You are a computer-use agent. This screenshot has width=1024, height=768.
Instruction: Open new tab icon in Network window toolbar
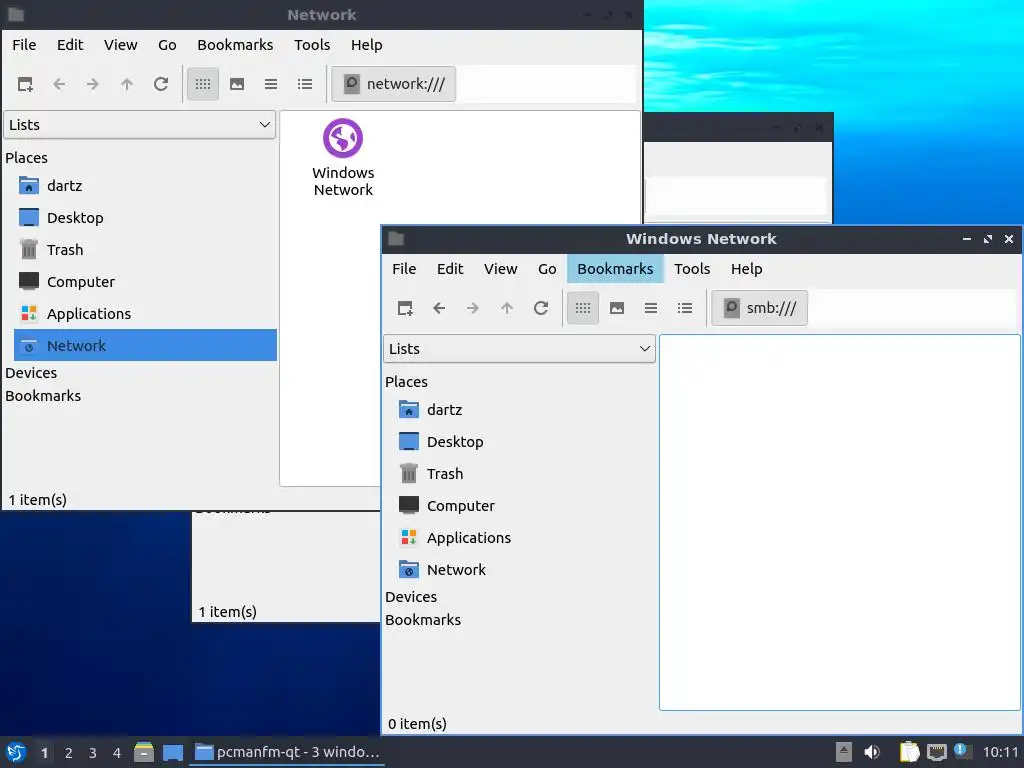point(25,84)
